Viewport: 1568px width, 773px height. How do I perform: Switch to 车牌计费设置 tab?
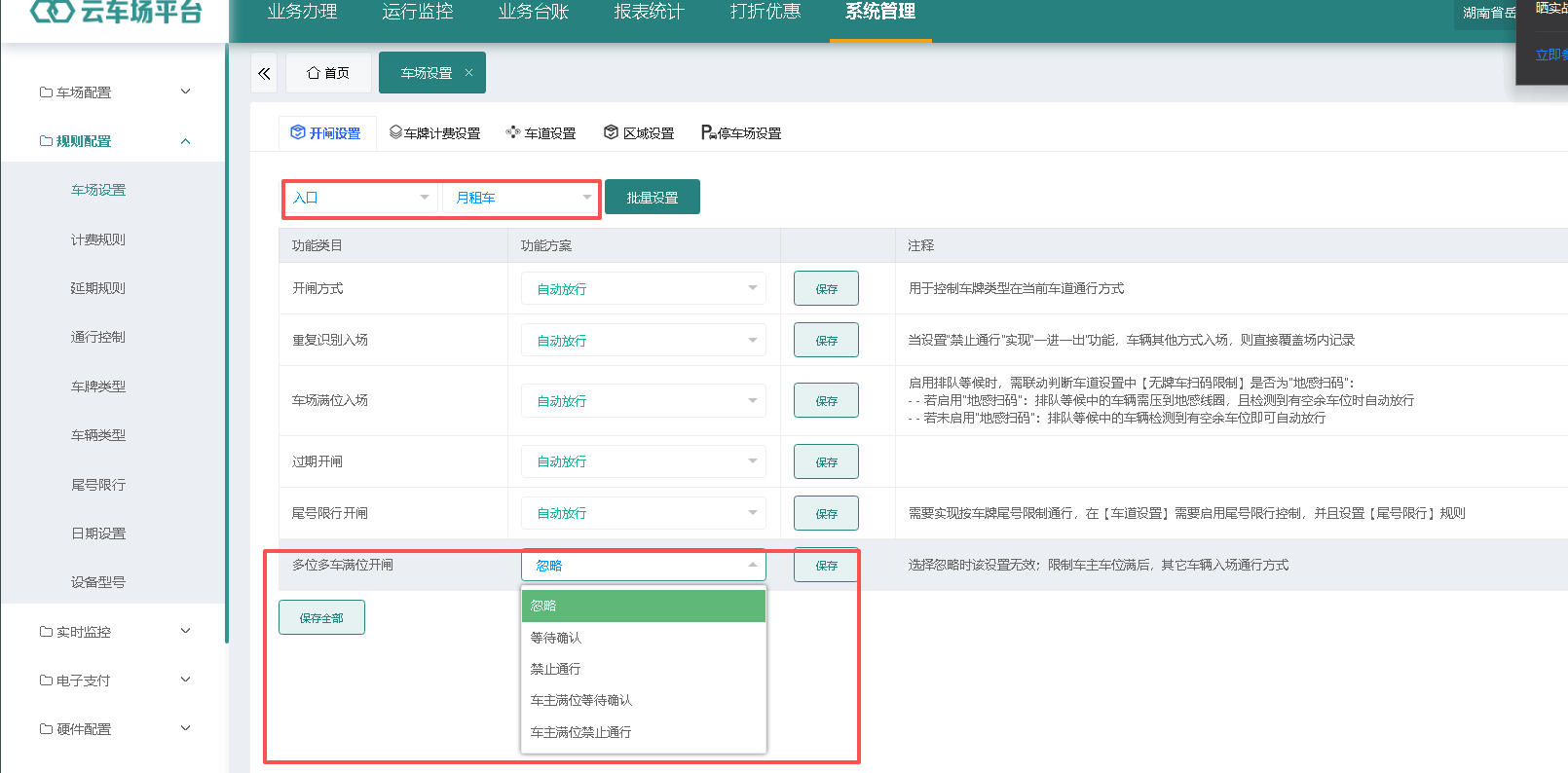pos(434,133)
